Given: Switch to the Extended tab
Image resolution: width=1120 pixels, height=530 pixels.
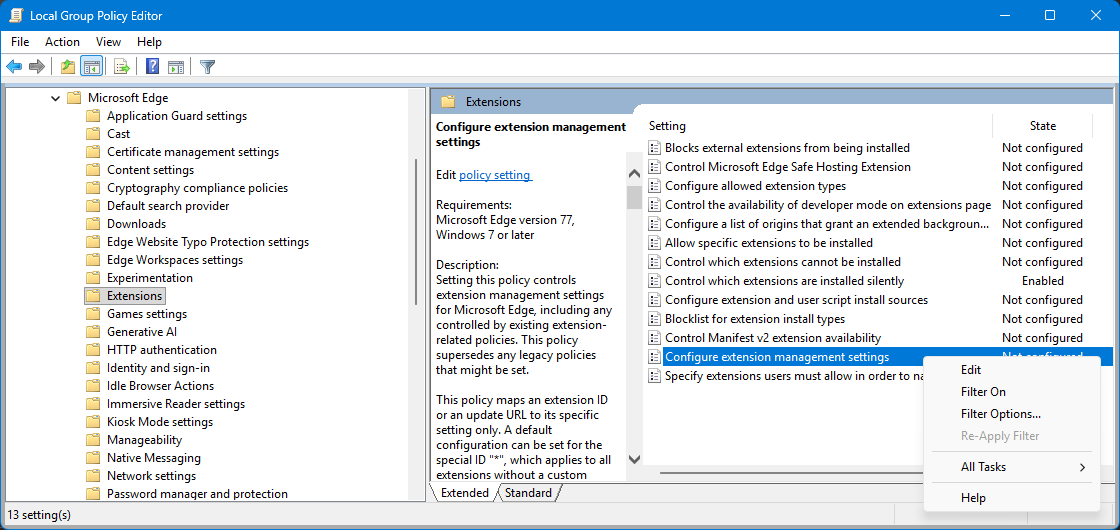Looking at the screenshot, I should [464, 493].
